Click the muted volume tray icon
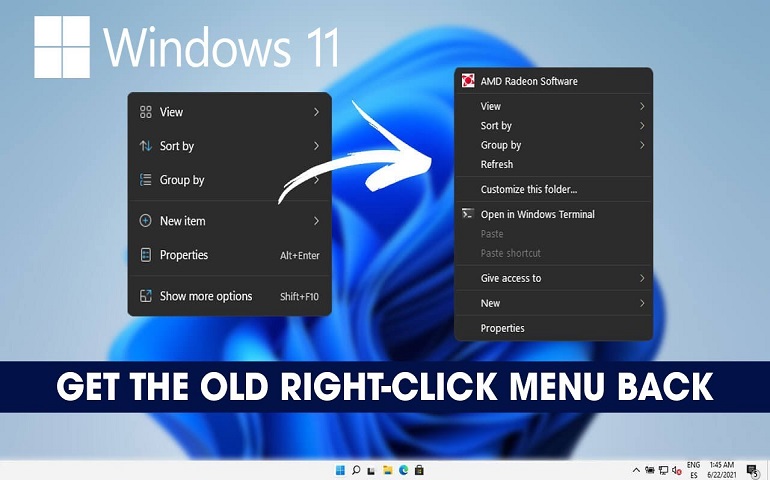This screenshot has width=770, height=480. pos(676,470)
